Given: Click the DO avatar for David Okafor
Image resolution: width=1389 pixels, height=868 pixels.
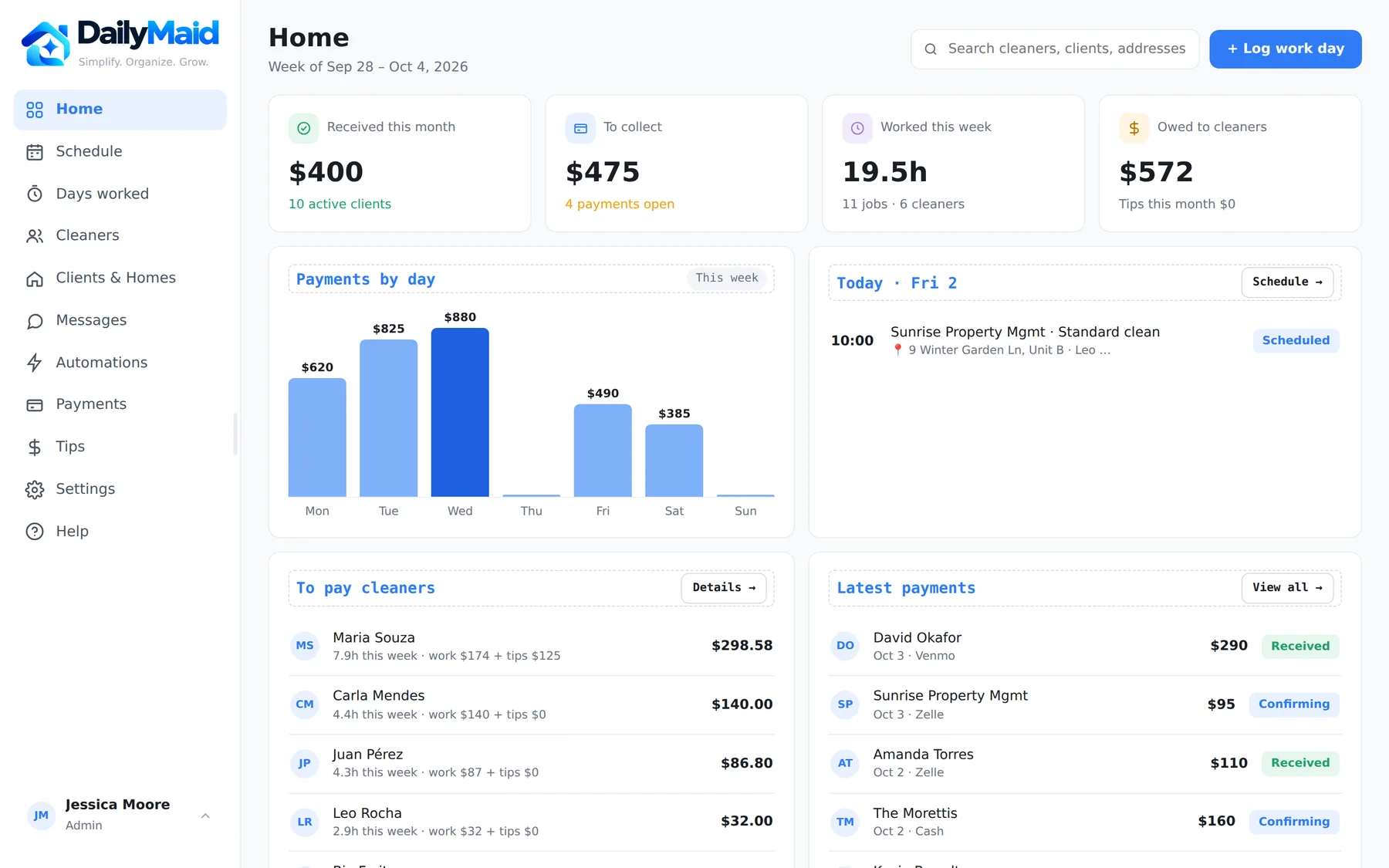Looking at the screenshot, I should (x=845, y=646).
